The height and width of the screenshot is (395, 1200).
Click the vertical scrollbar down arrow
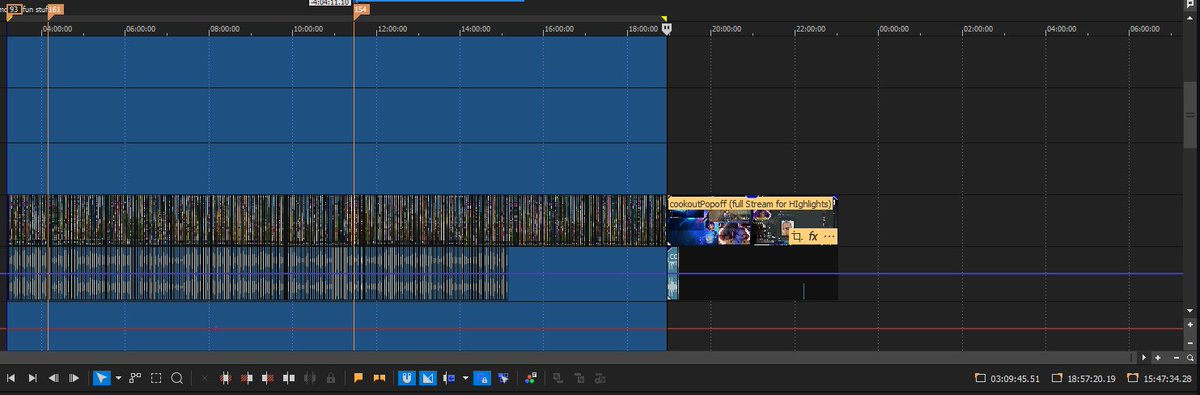click(1190, 311)
